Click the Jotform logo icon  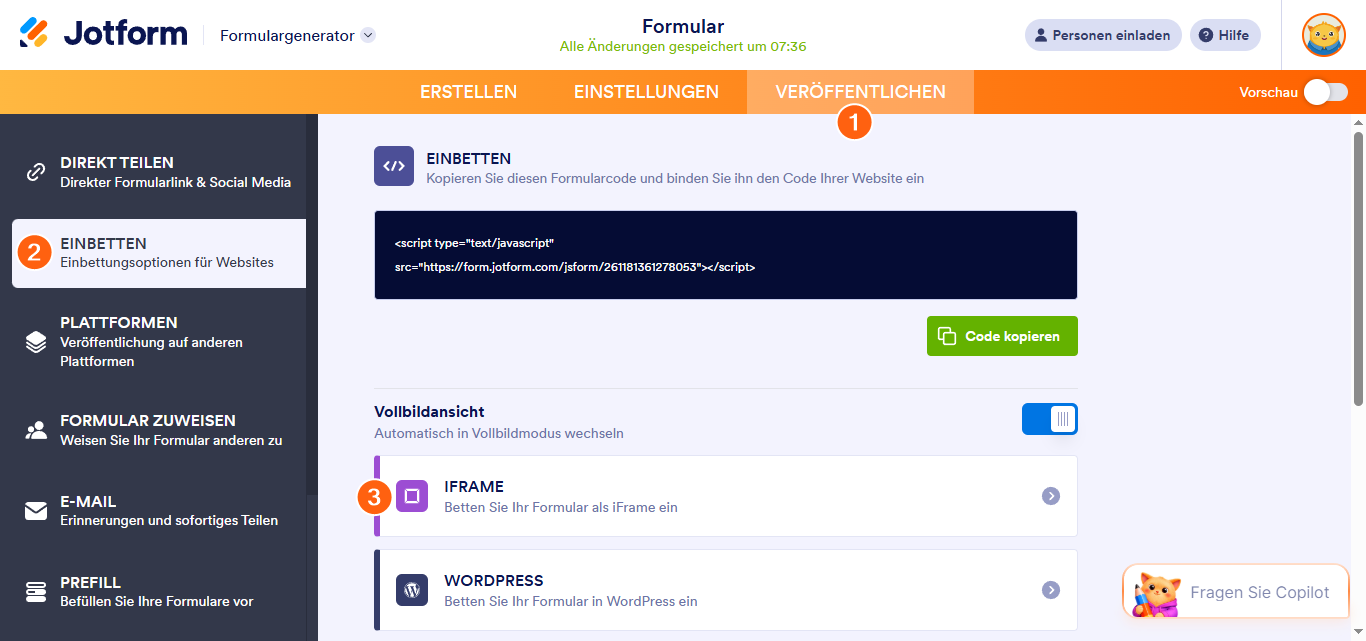point(34,33)
